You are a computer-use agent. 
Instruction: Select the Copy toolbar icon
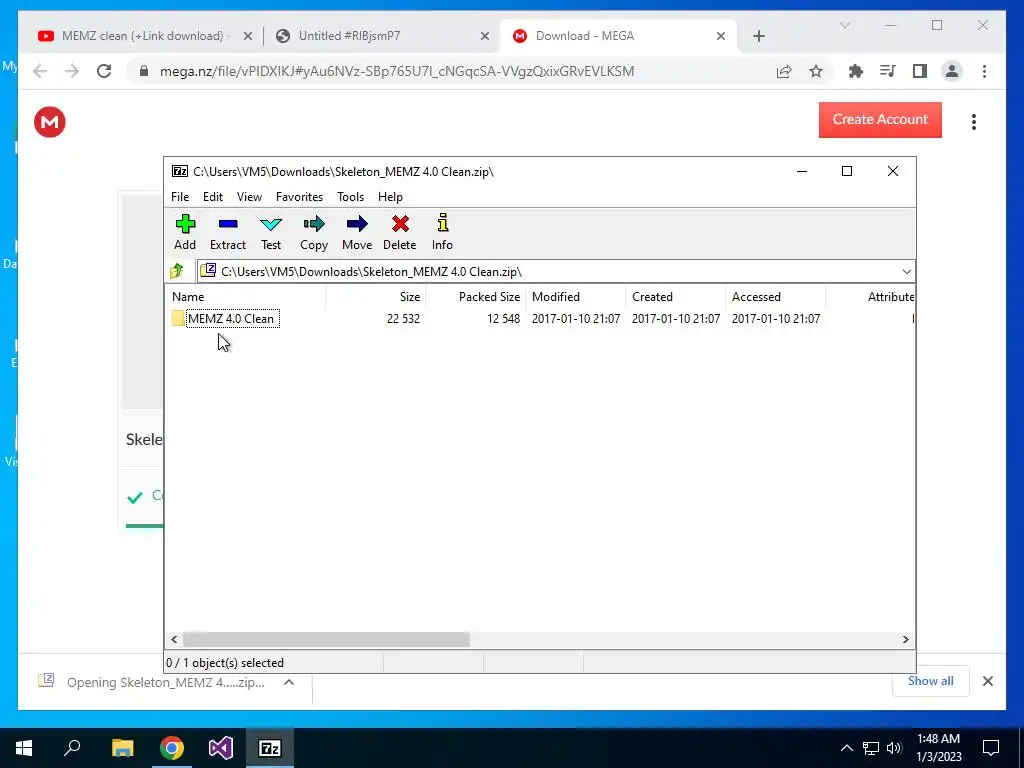[x=313, y=232]
